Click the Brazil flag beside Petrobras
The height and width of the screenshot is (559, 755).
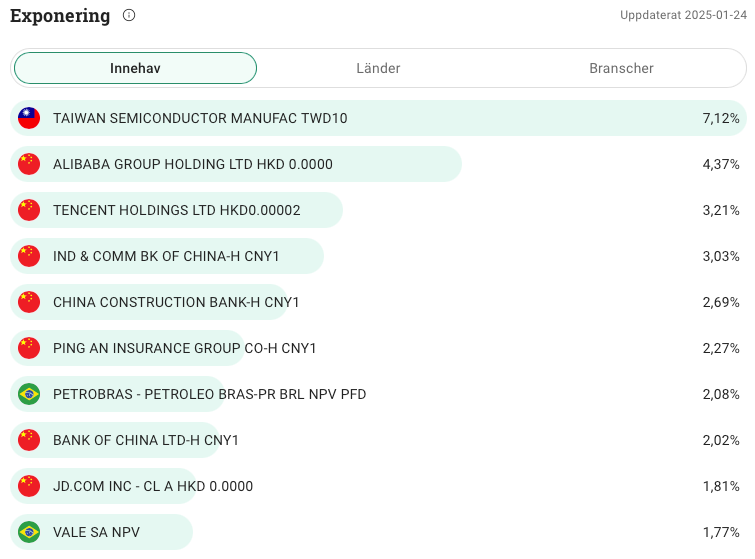29,394
